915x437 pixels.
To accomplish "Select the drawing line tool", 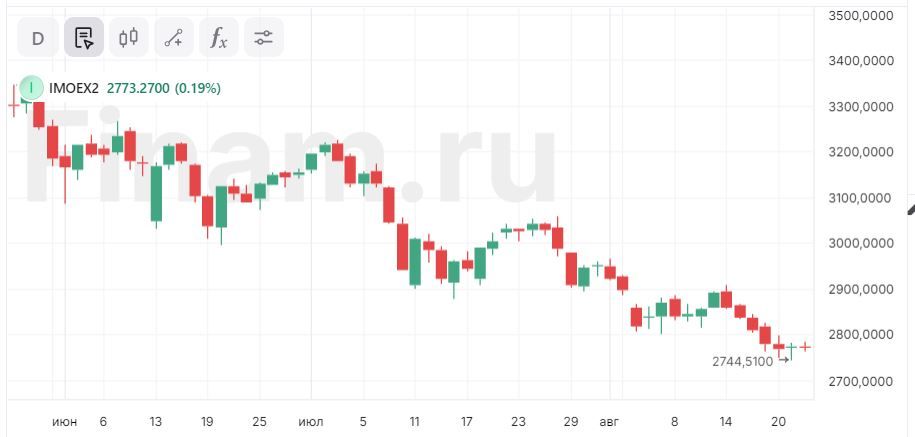I will pyautogui.click(x=174, y=38).
